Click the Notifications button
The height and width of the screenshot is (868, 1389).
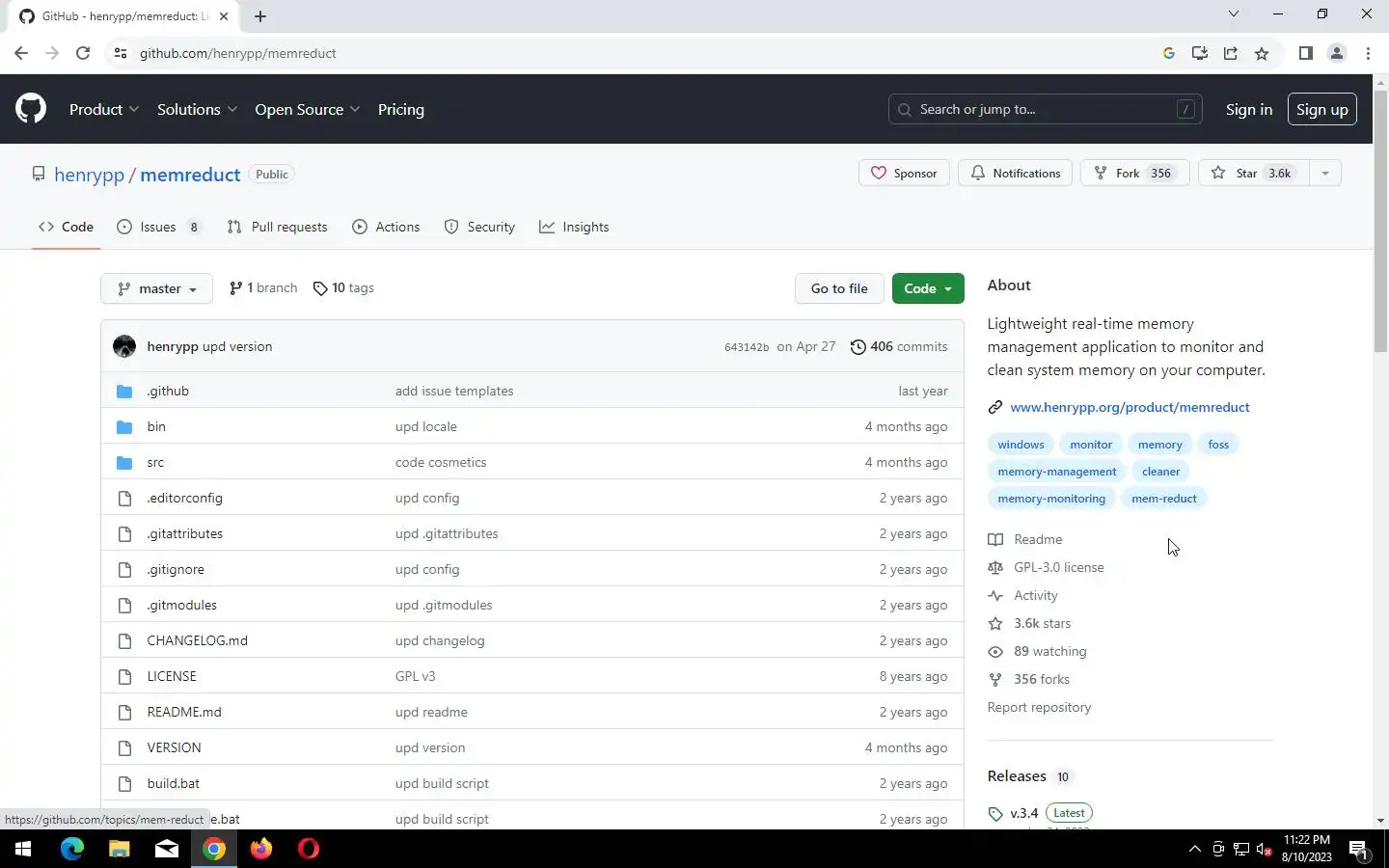pos(1015,173)
